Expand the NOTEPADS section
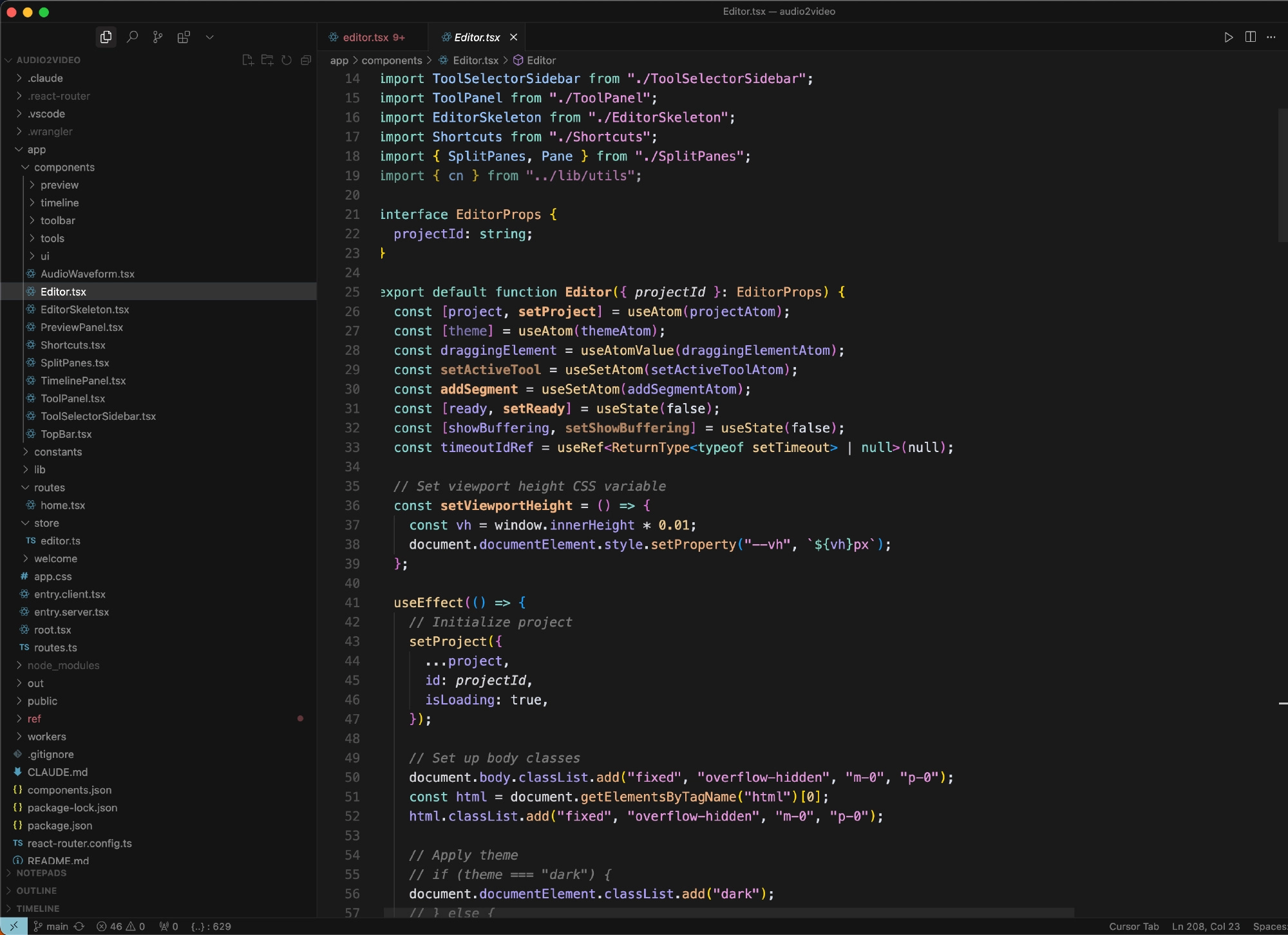Viewport: 1288px width, 935px height. 41,873
